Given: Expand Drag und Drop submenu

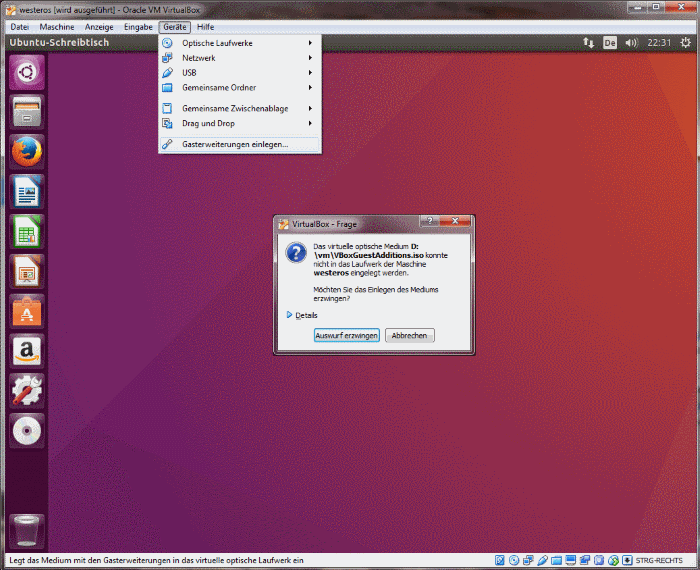Looking at the screenshot, I should (240, 123).
